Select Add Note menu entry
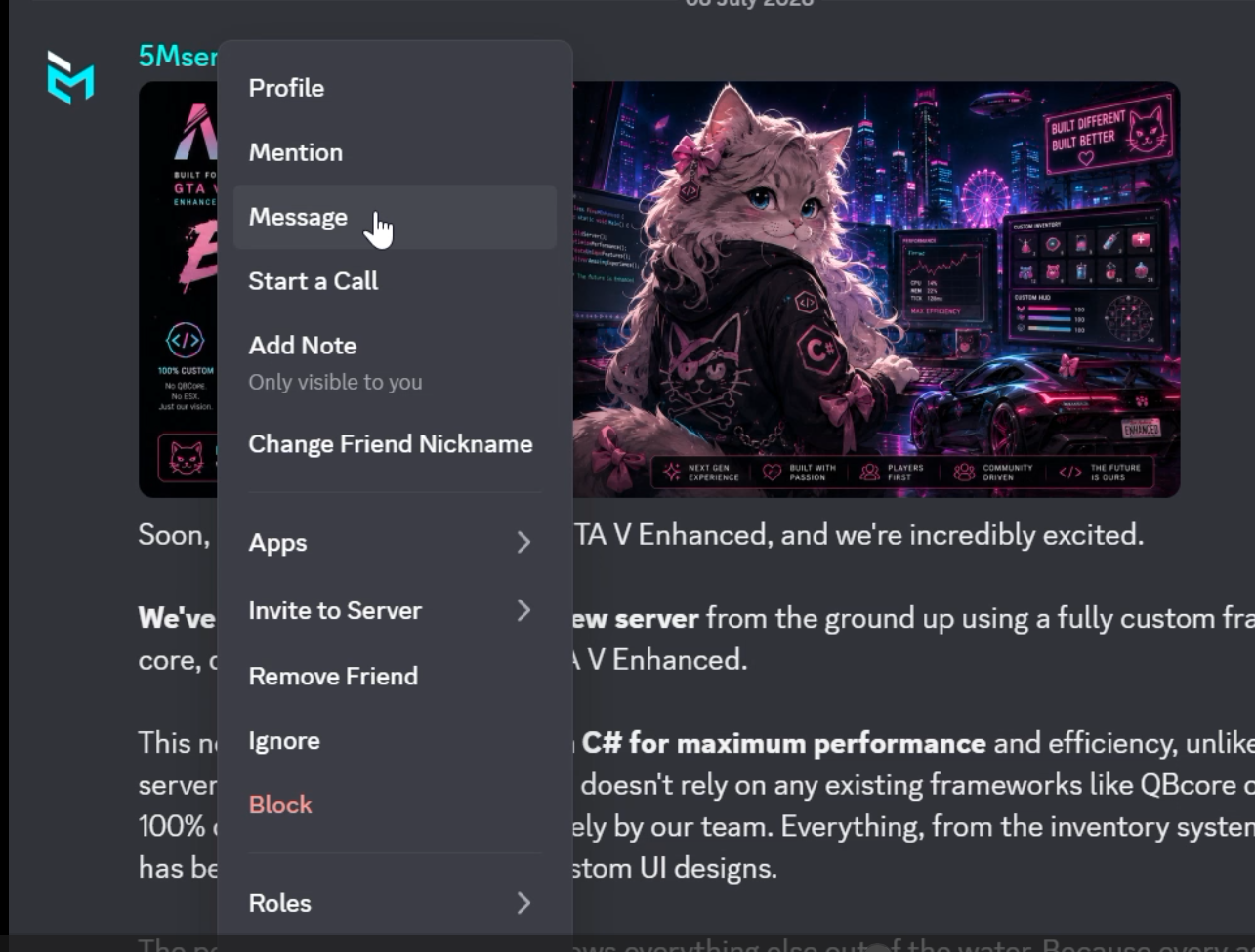 [395, 362]
